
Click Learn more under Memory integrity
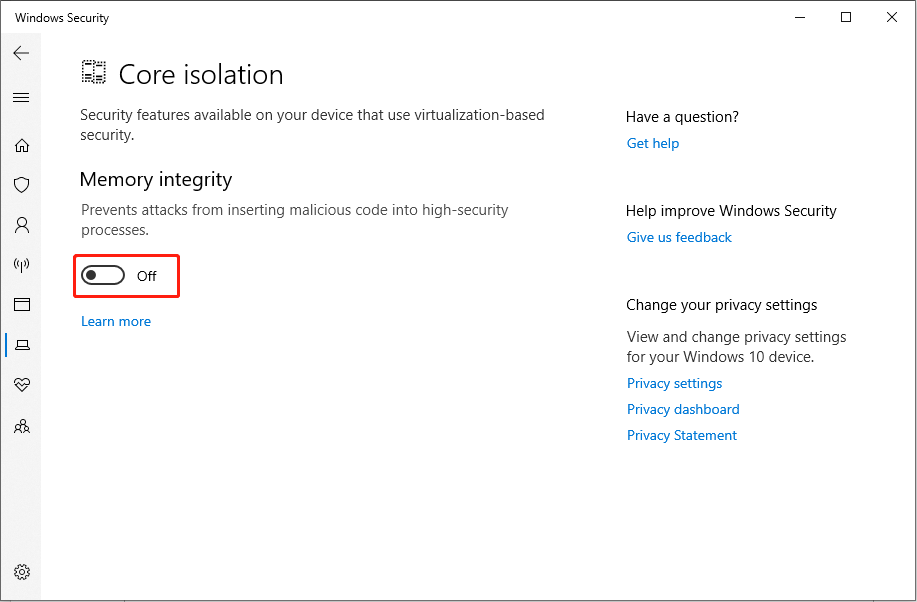[115, 321]
